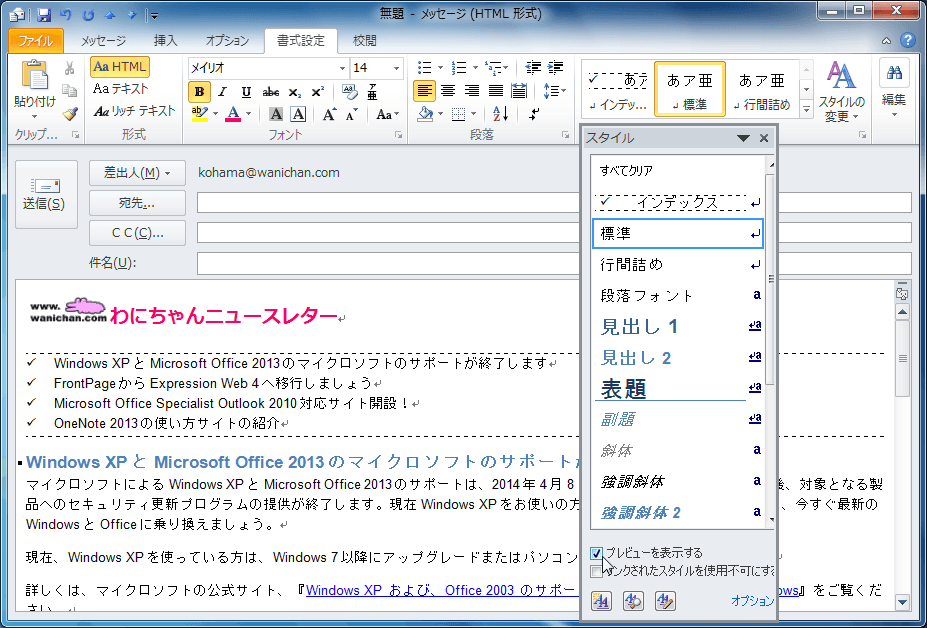Click the A-Z sort icon
The width and height of the screenshot is (927, 628).
500,114
